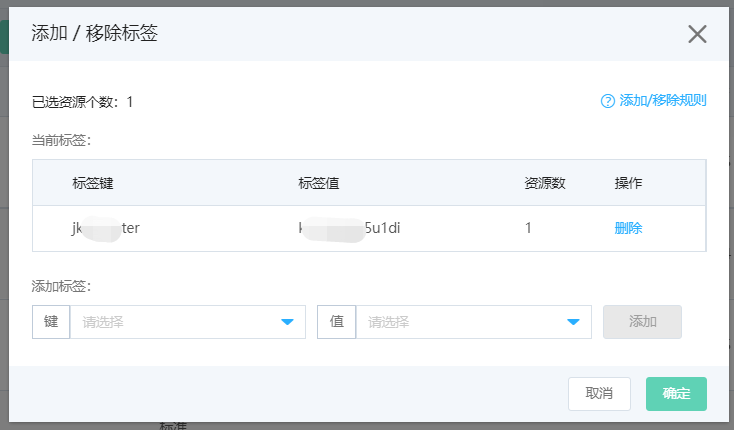Expand the 键 dropdown arrow
The height and width of the screenshot is (430, 734).
point(287,322)
